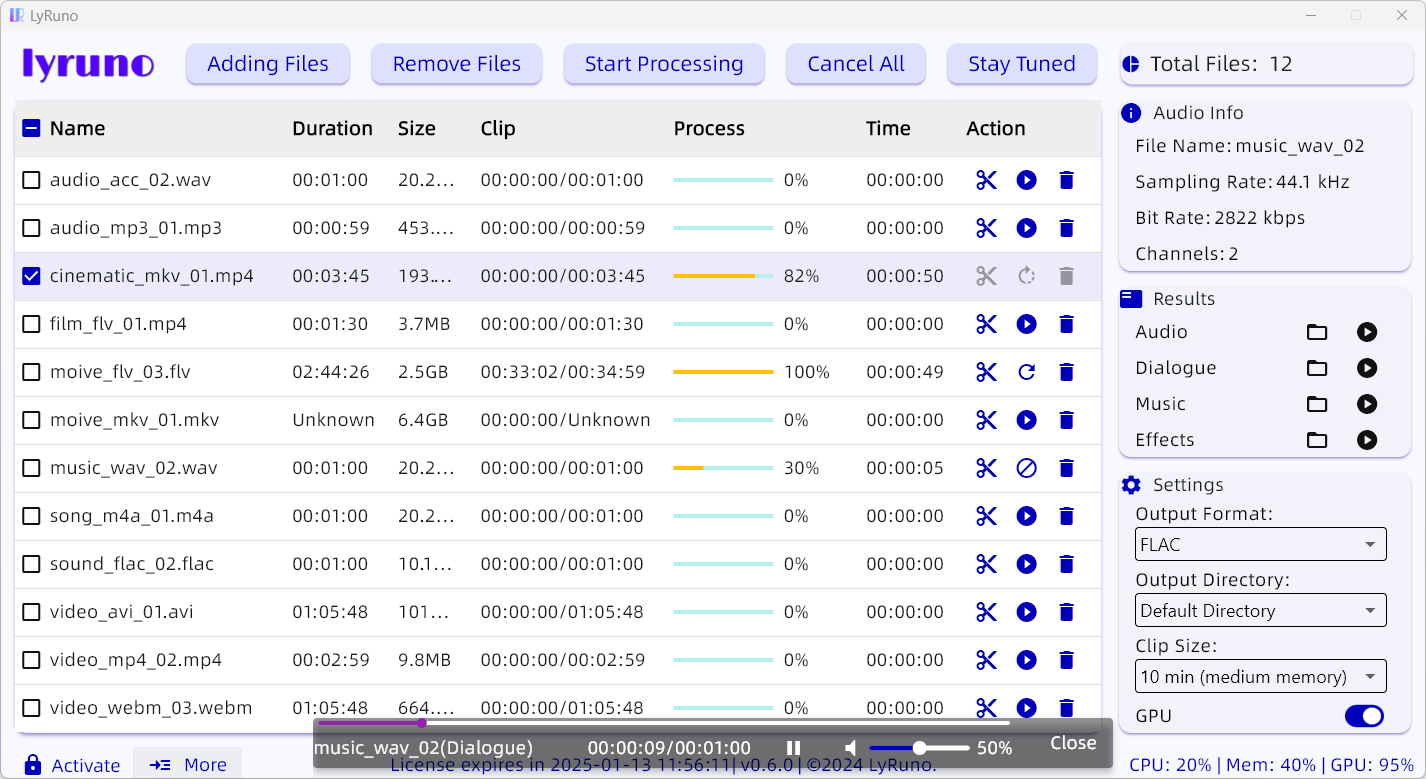1426x779 pixels.
Task: Open the Clip Size dropdown
Action: [1261, 676]
